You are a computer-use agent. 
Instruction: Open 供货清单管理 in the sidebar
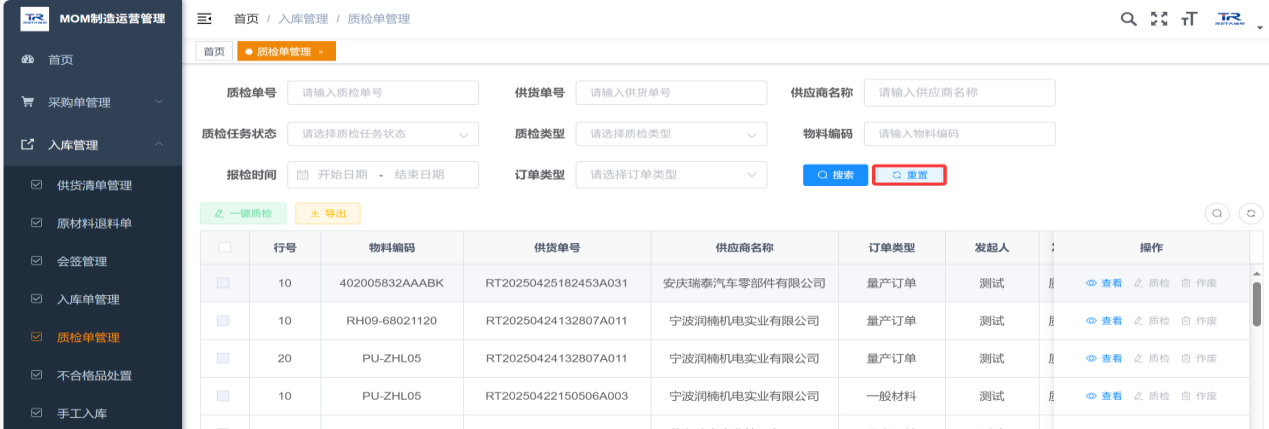(91, 185)
